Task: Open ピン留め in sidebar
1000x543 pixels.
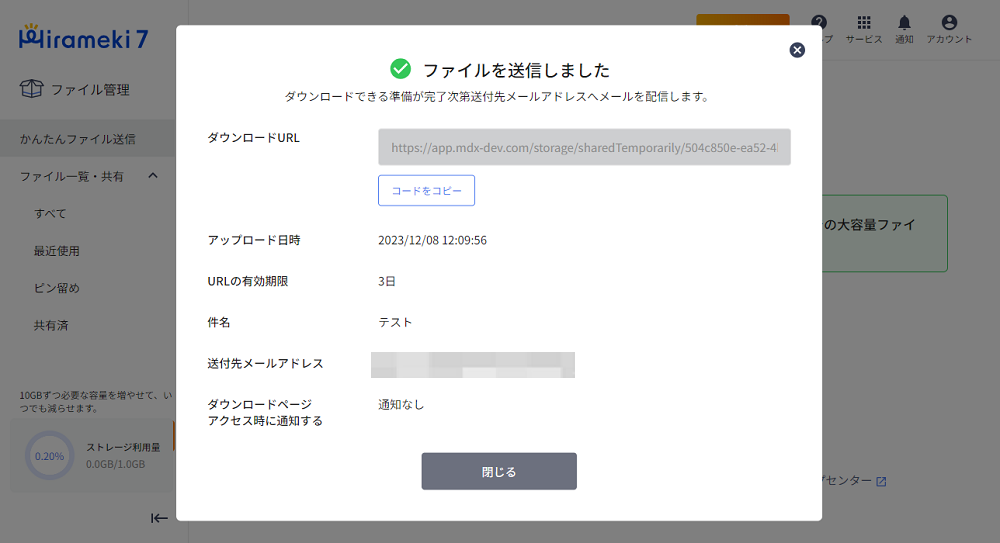Action: pyautogui.click(x=57, y=288)
